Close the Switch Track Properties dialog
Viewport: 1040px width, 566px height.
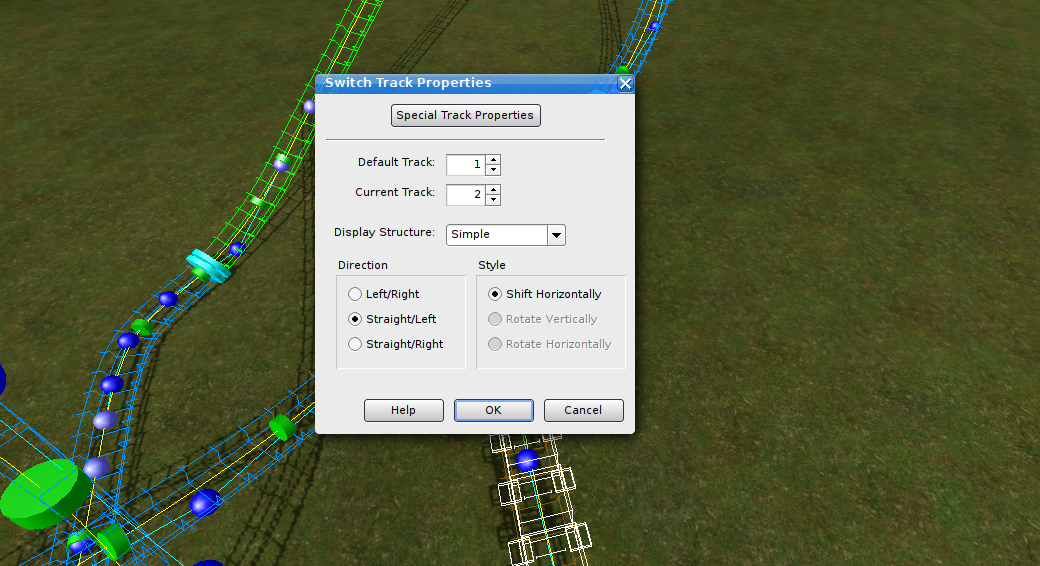(x=625, y=84)
